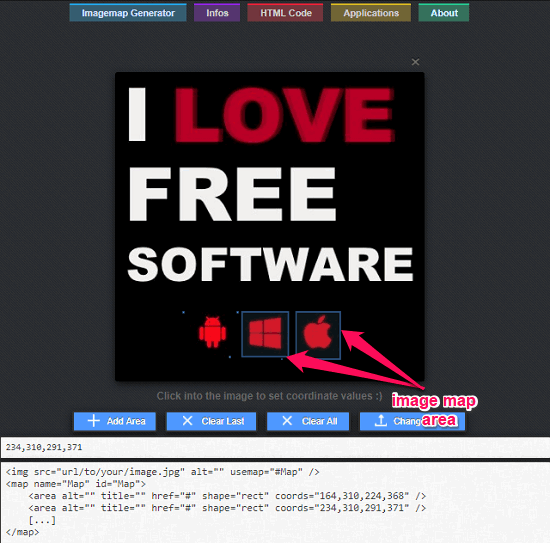Click the coordinates field showing 234,310,291,371
This screenshot has width=550, height=543.
coord(275,447)
